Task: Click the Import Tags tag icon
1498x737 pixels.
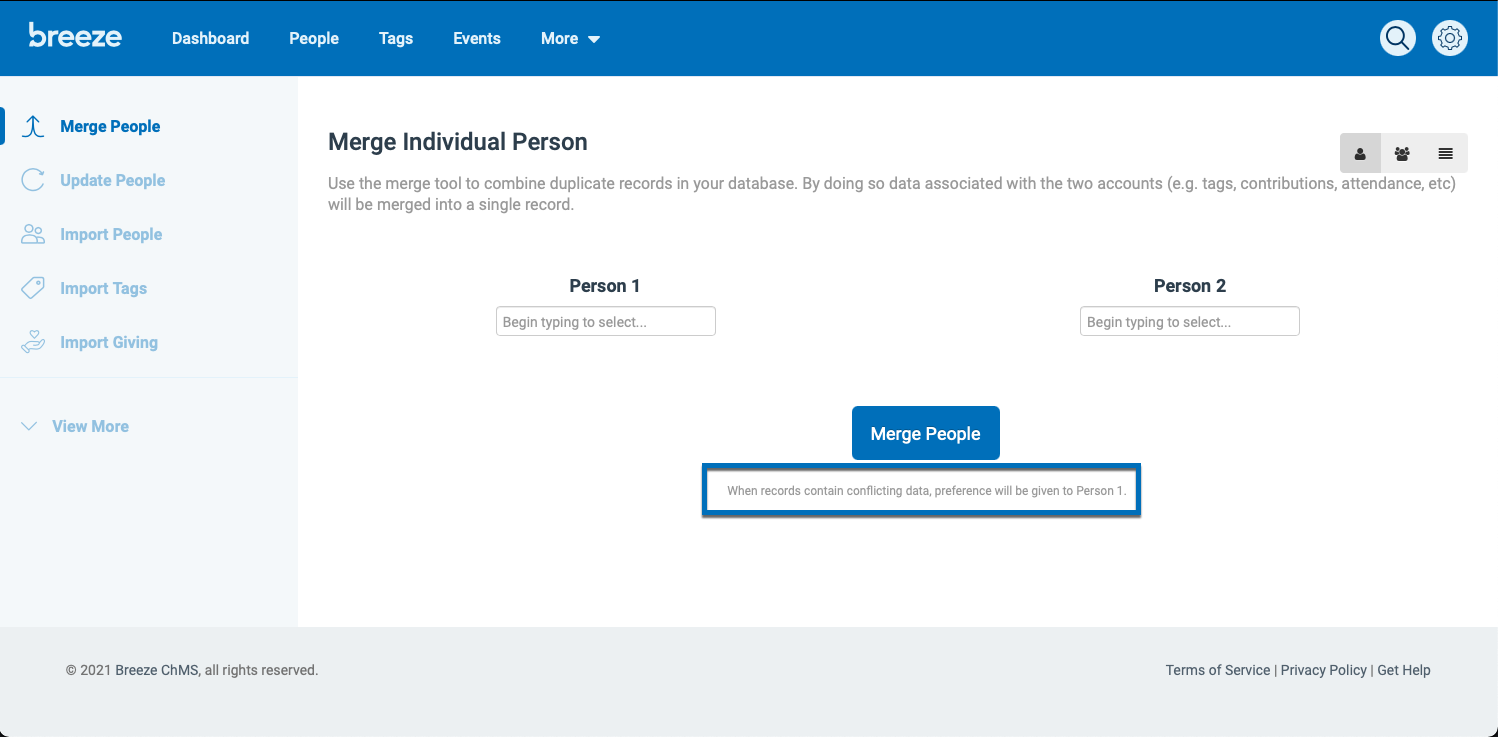Action: click(x=33, y=289)
